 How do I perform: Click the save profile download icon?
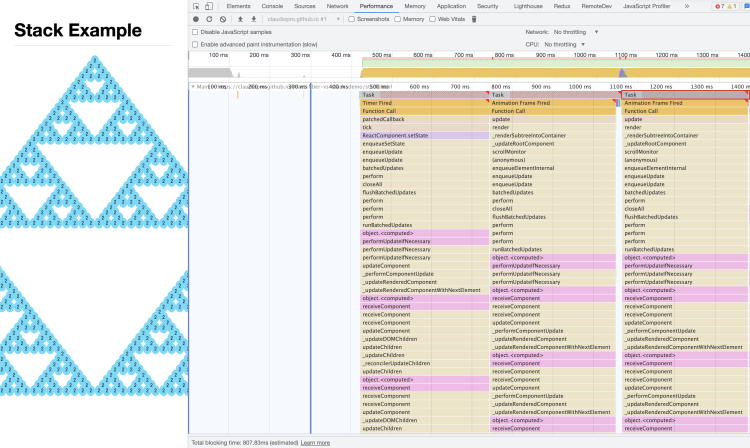pyautogui.click(x=254, y=19)
